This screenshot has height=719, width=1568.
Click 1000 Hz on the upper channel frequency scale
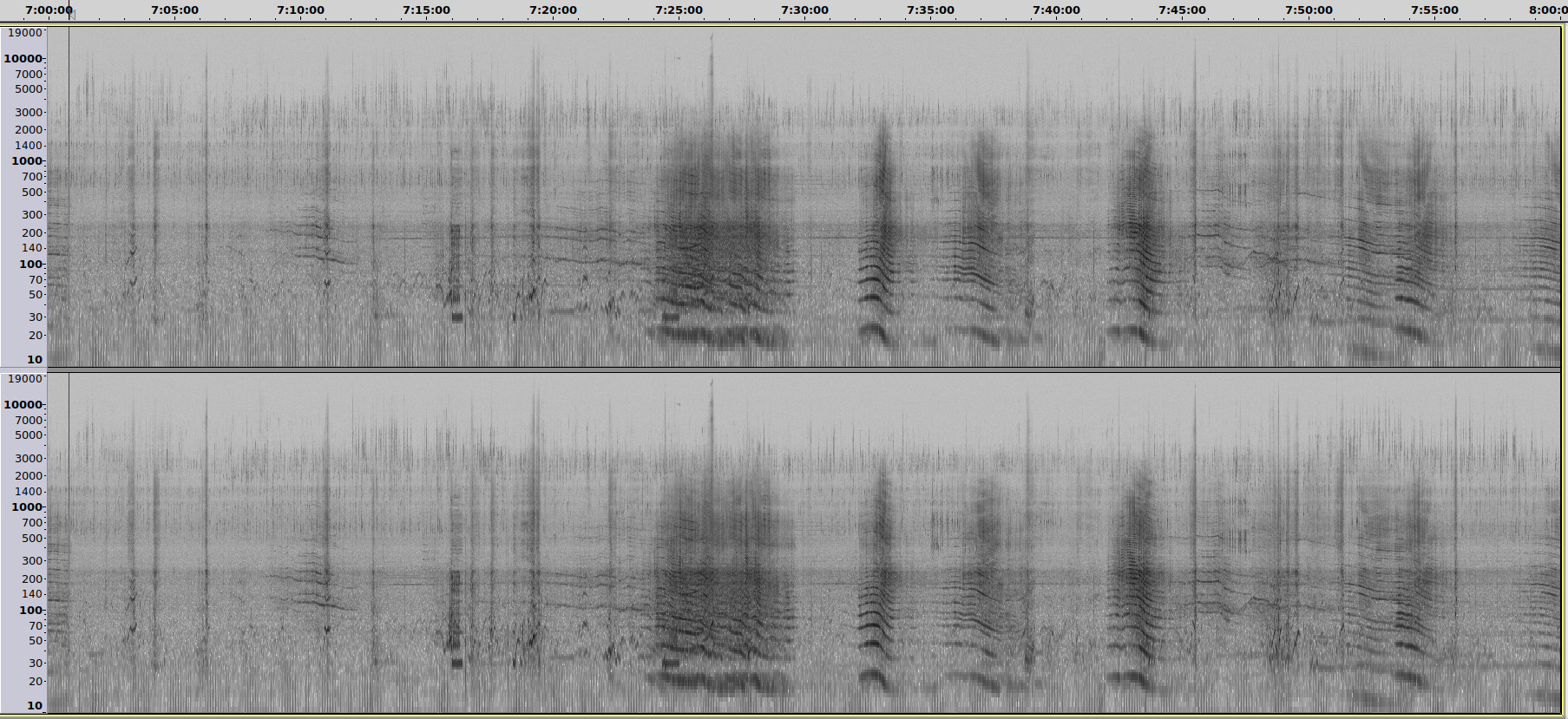[27, 161]
